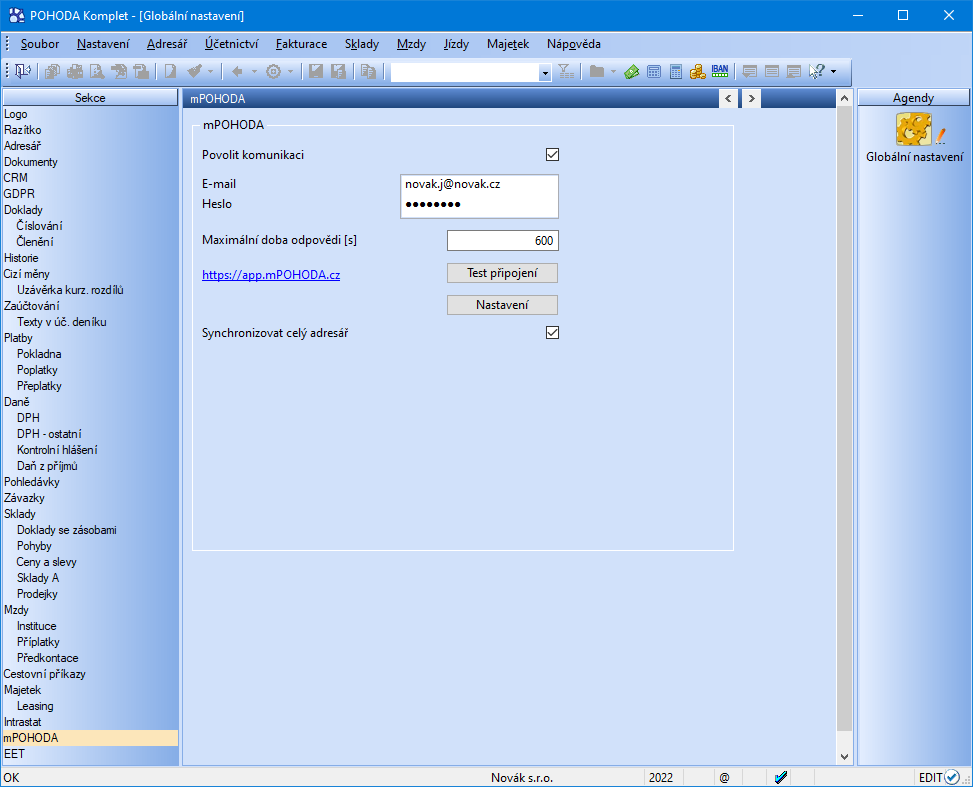Click the new blank record icon
Image resolution: width=973 pixels, height=787 pixels.
click(170, 71)
